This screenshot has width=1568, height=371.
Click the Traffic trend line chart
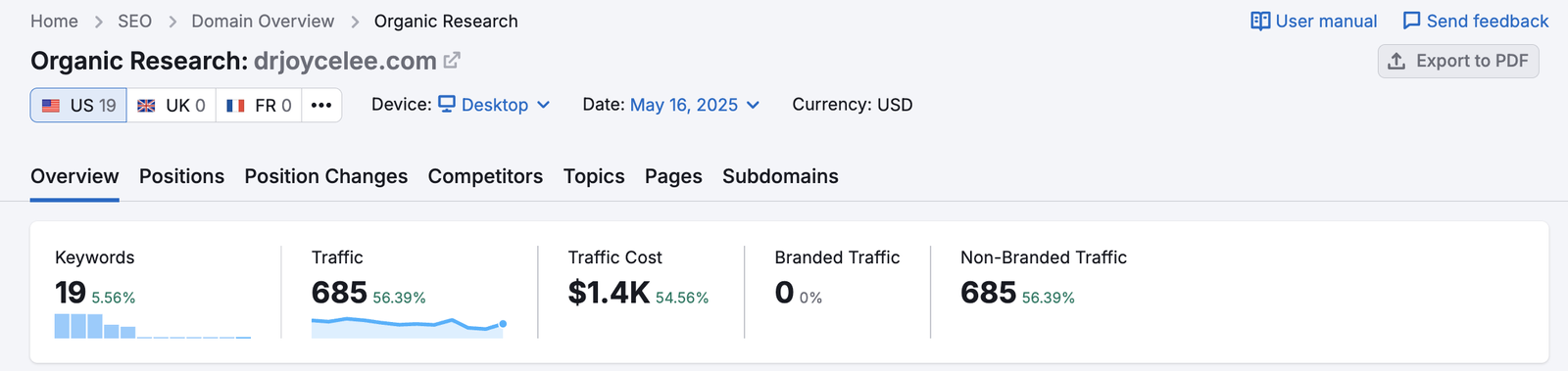[409, 327]
